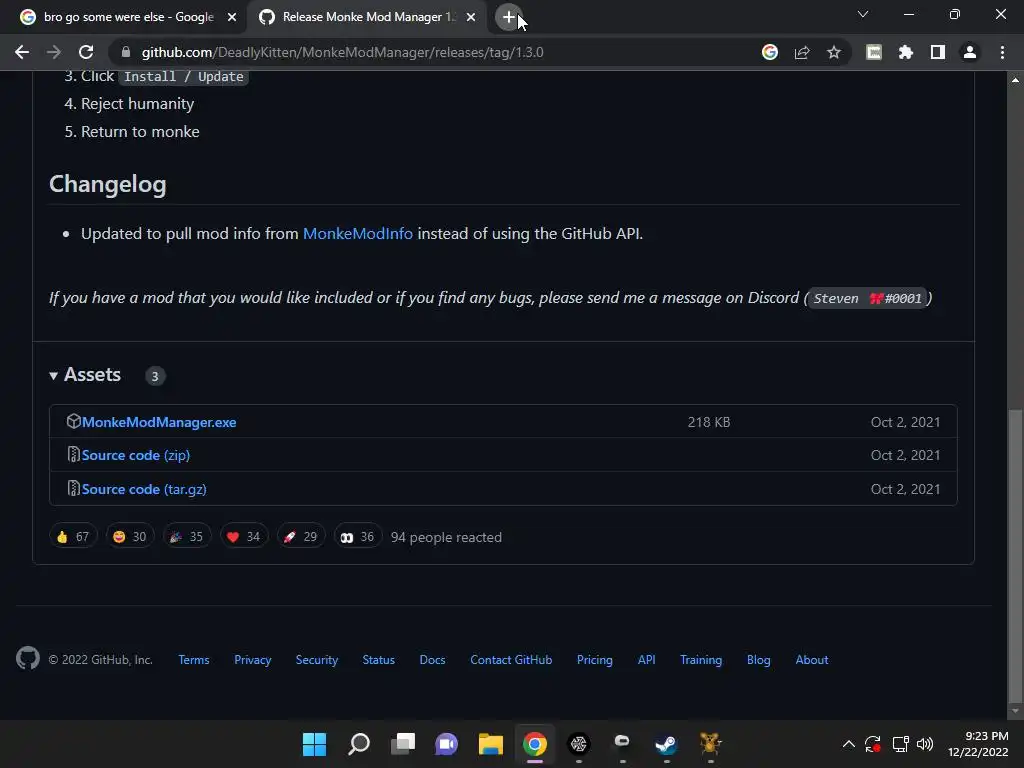Screen dimensions: 1024x768
Task: Open the Security footer link
Action: [317, 660]
